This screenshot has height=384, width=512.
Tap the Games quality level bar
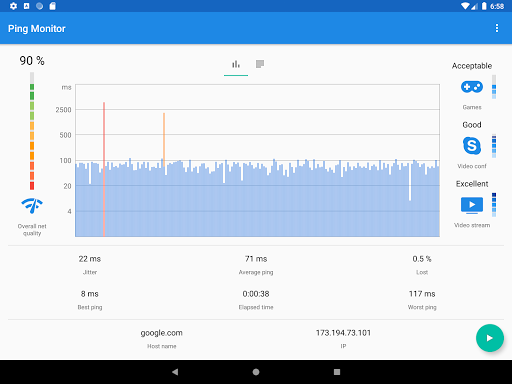pos(494,87)
